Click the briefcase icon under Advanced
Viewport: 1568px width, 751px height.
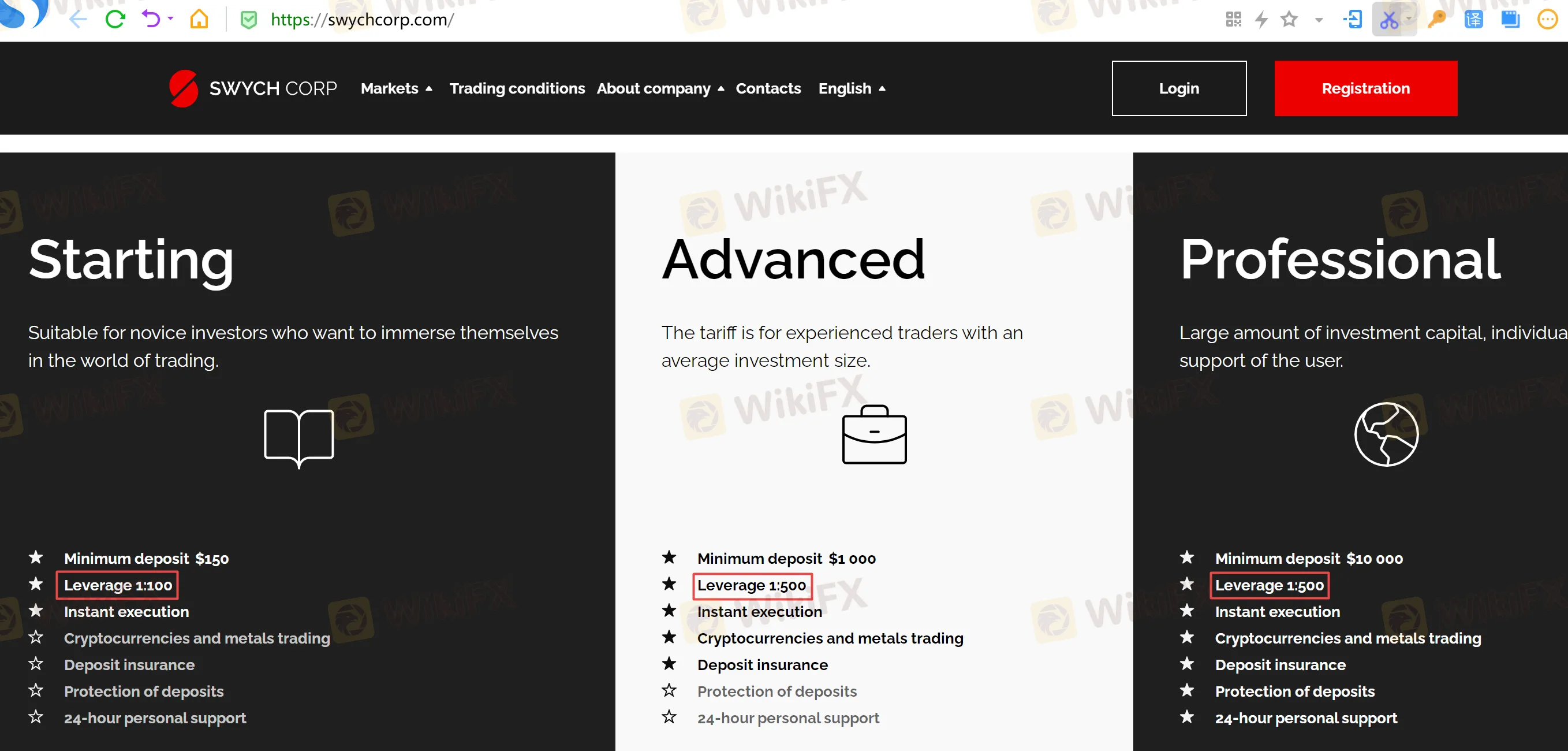(874, 434)
